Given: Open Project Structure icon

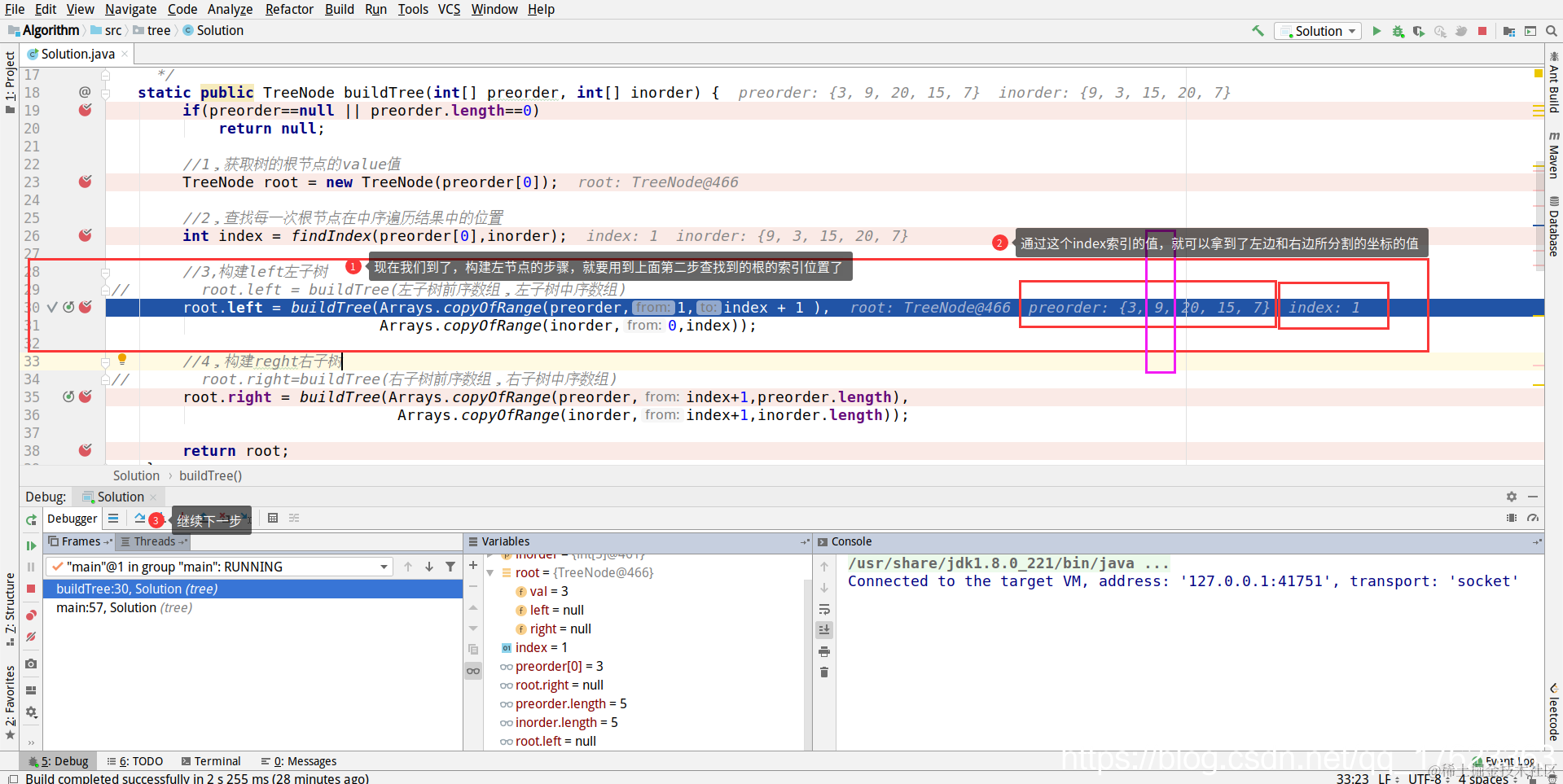Looking at the screenshot, I should [x=1509, y=31].
